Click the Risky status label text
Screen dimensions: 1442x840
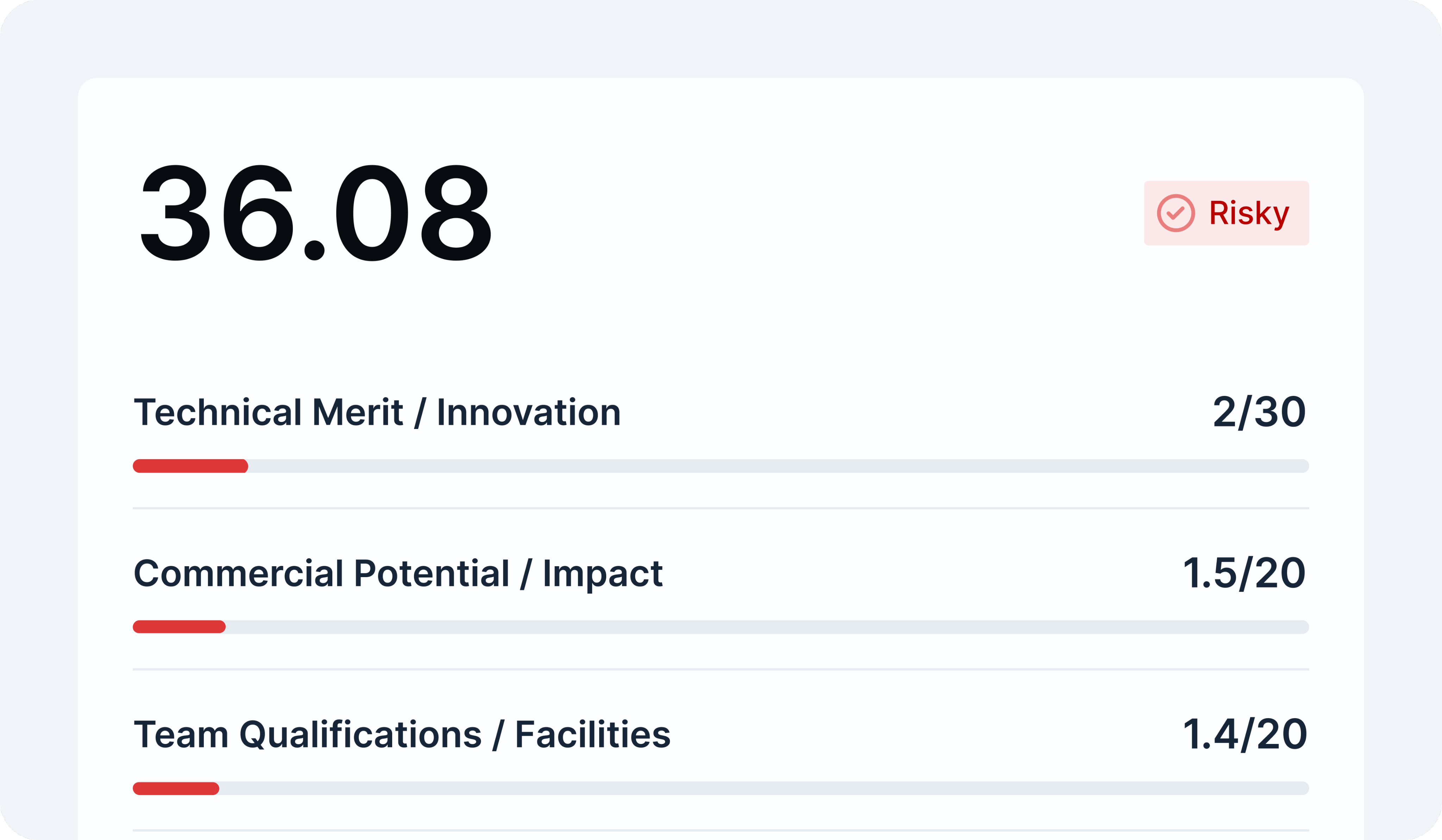(1249, 213)
